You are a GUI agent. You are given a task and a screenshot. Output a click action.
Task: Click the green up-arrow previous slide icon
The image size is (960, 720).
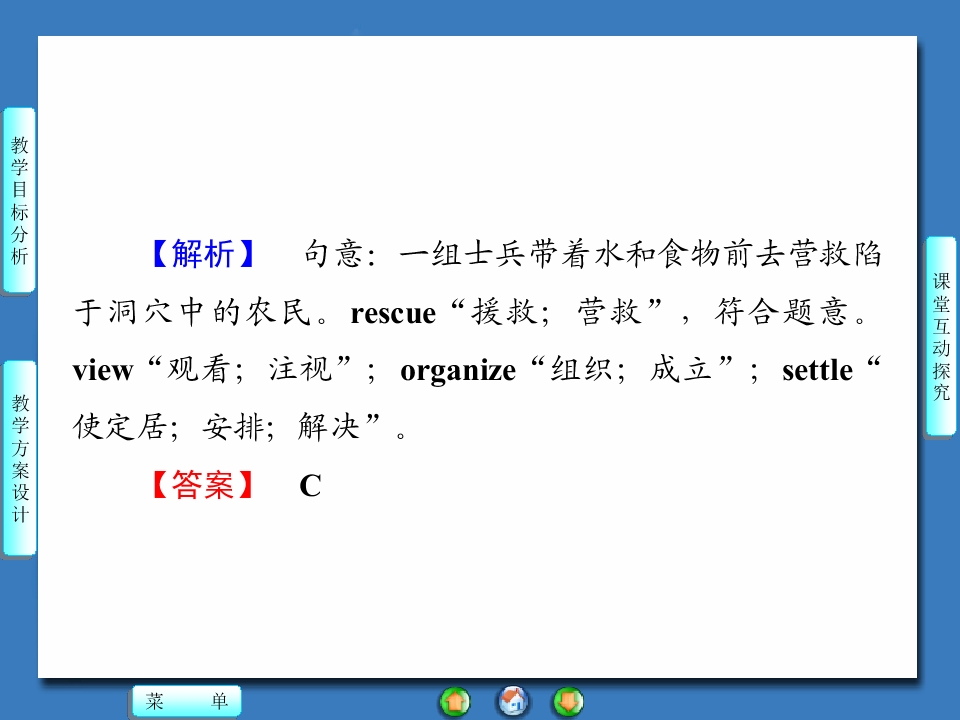coord(455,702)
